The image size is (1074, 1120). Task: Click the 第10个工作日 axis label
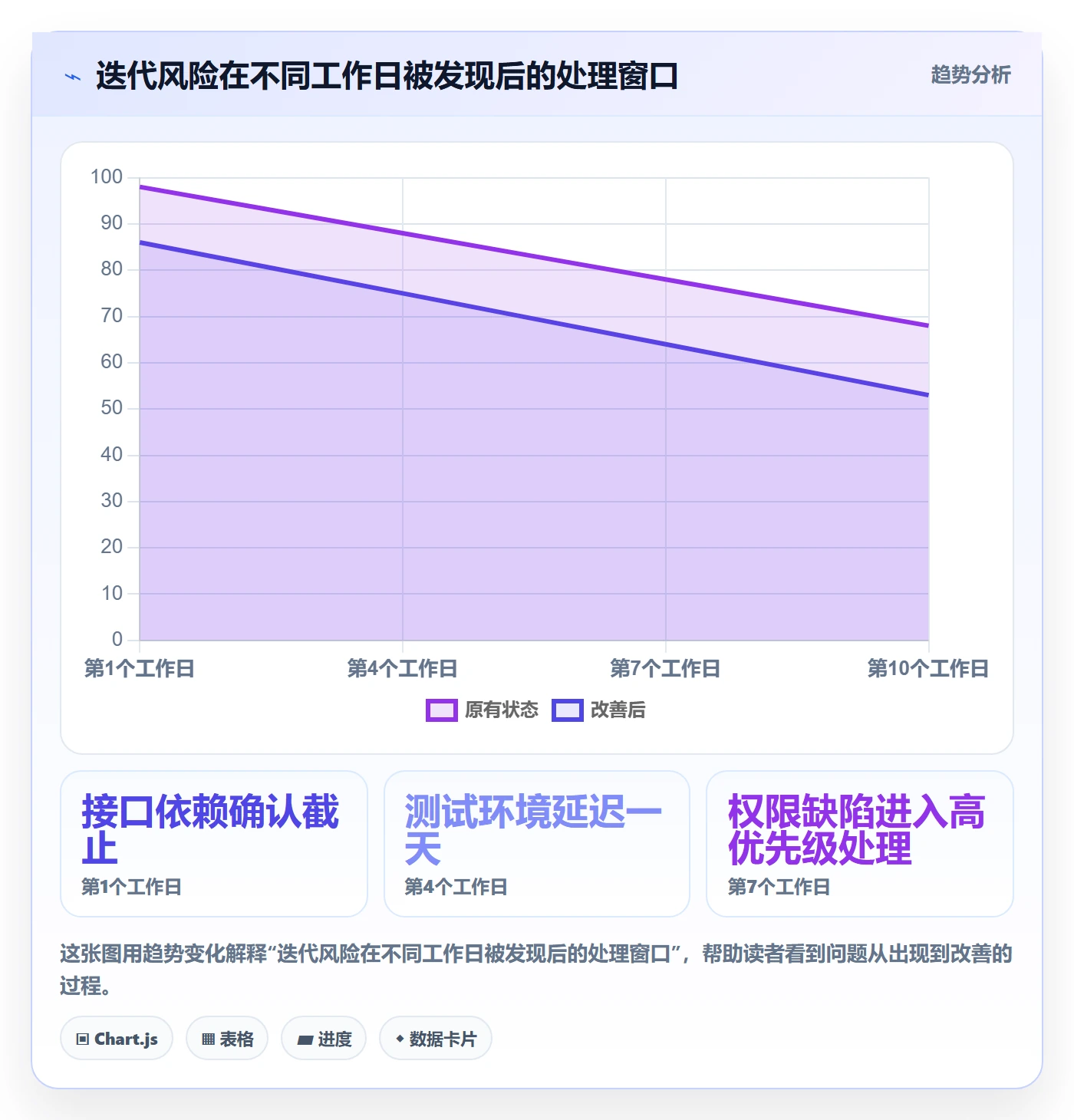click(928, 669)
